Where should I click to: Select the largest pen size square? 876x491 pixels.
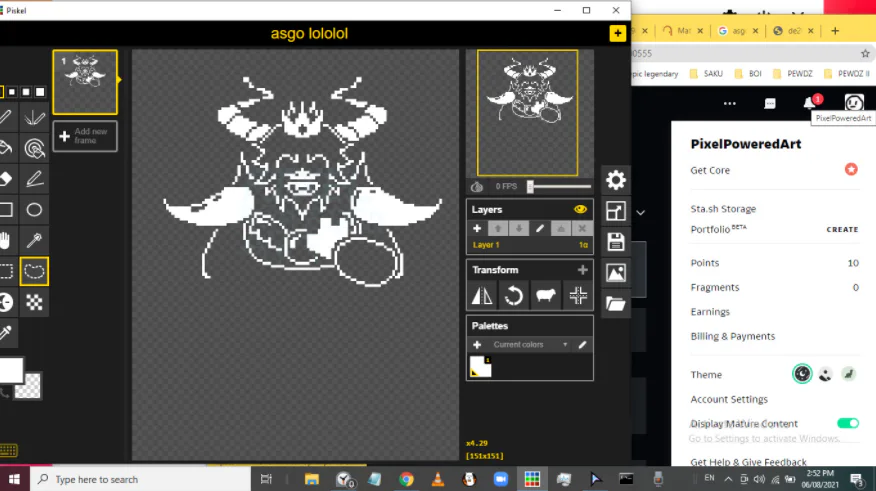point(40,92)
